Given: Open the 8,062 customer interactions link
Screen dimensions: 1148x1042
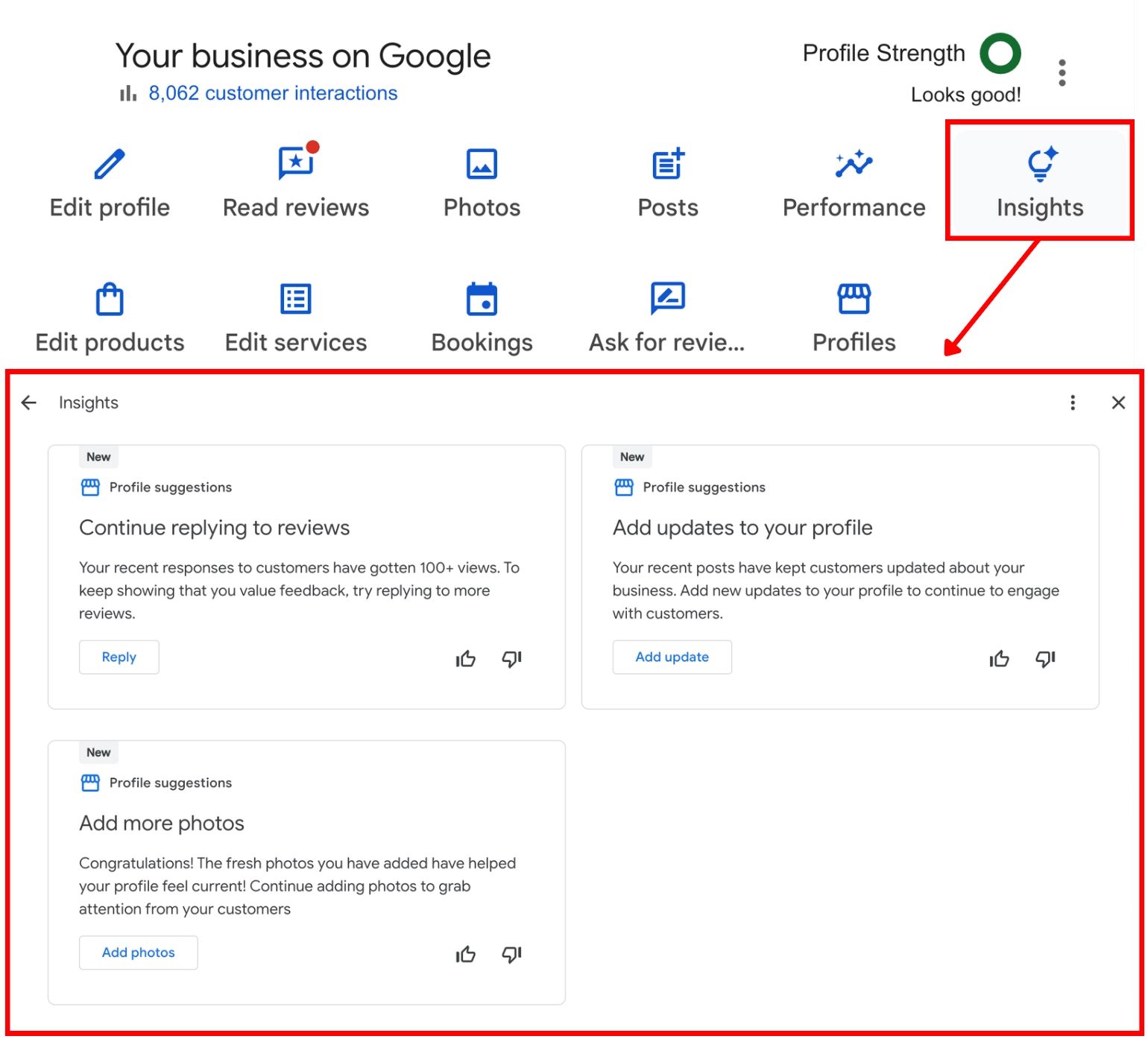Looking at the screenshot, I should tap(273, 93).
